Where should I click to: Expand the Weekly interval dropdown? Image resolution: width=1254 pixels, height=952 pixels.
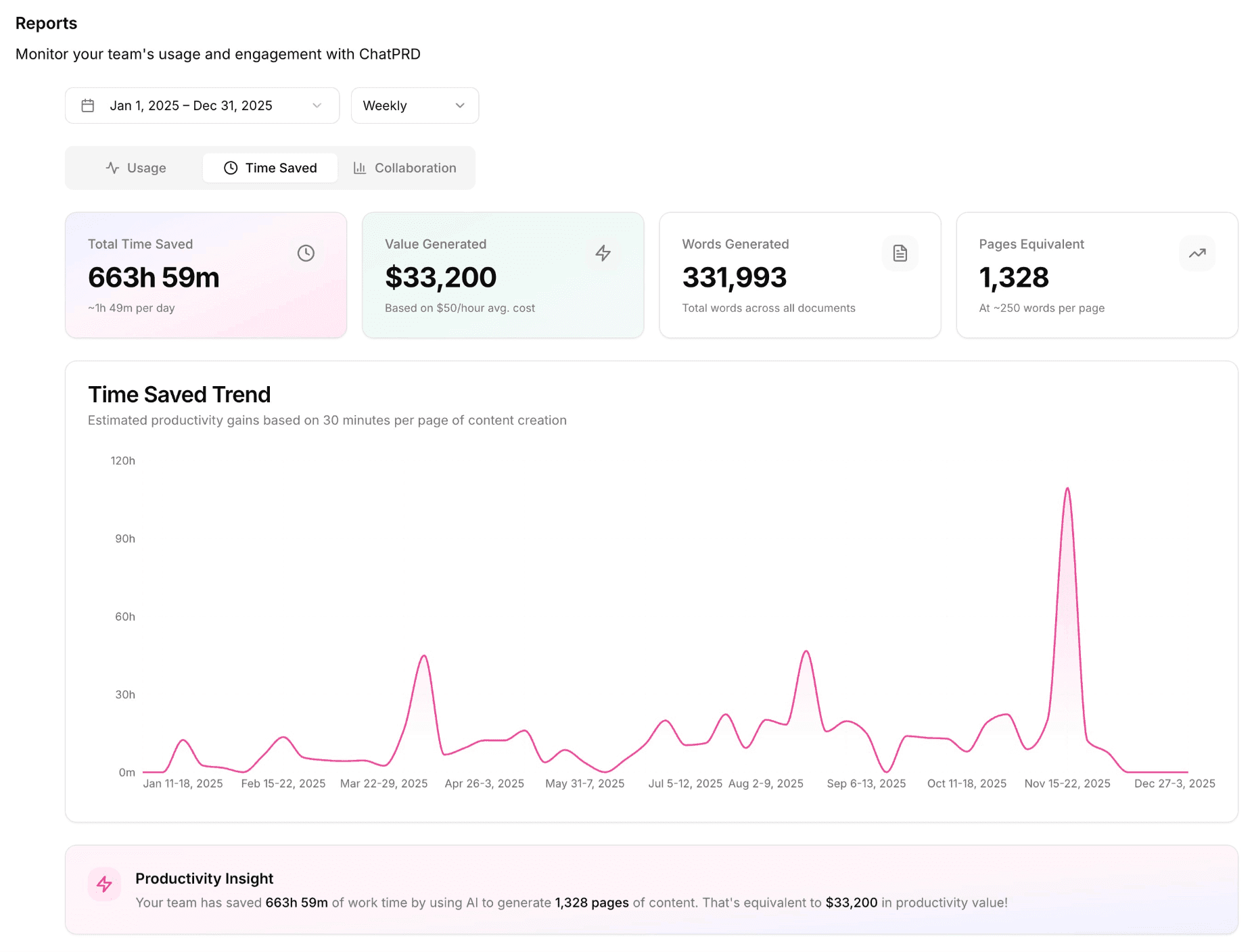point(414,105)
